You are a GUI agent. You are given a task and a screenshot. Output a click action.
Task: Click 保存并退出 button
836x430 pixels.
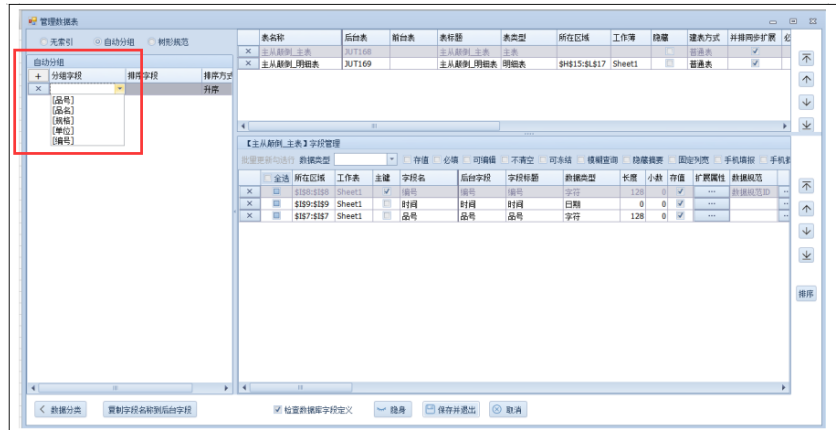(450, 410)
